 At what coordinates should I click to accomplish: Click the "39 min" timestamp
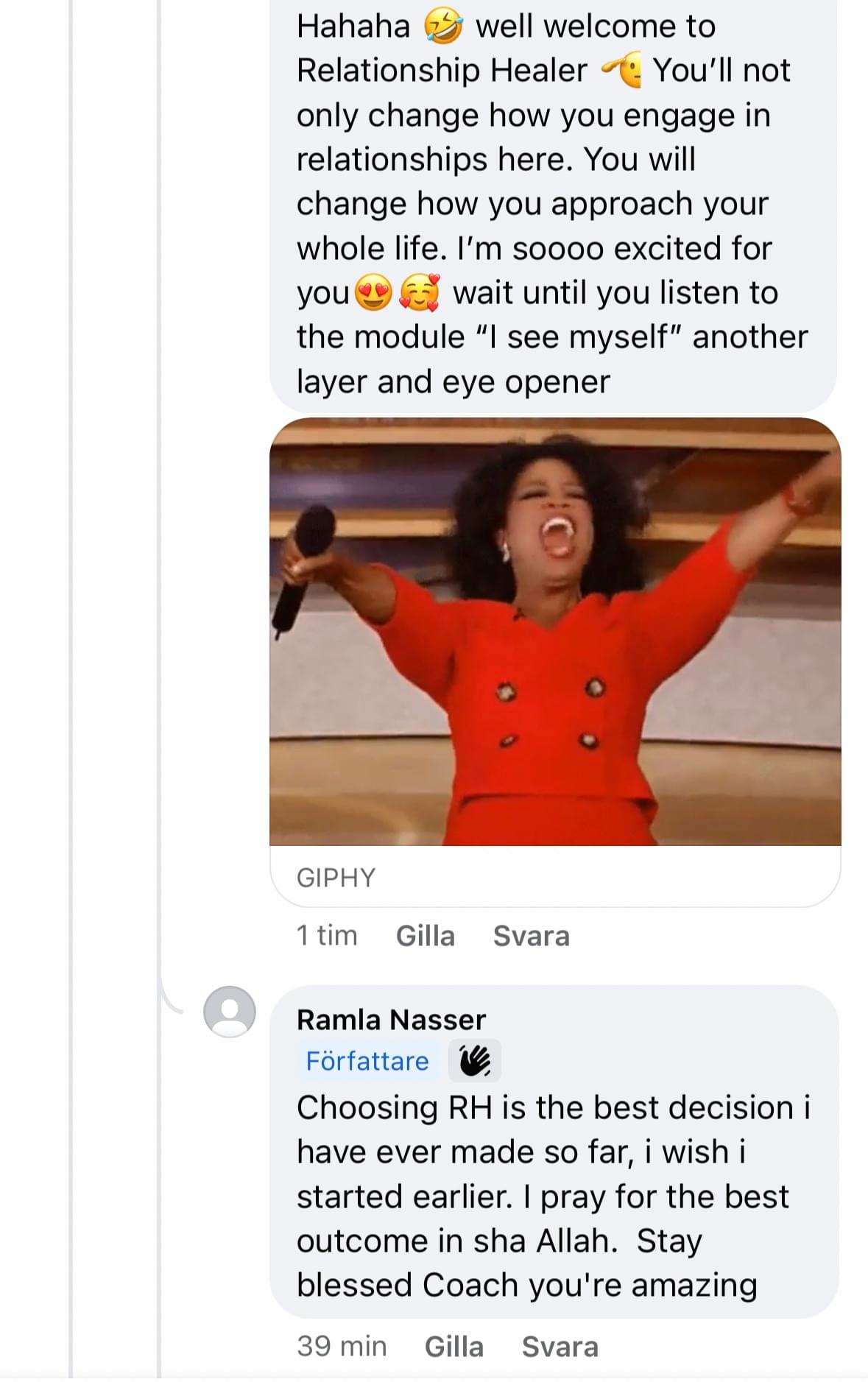[x=342, y=1347]
